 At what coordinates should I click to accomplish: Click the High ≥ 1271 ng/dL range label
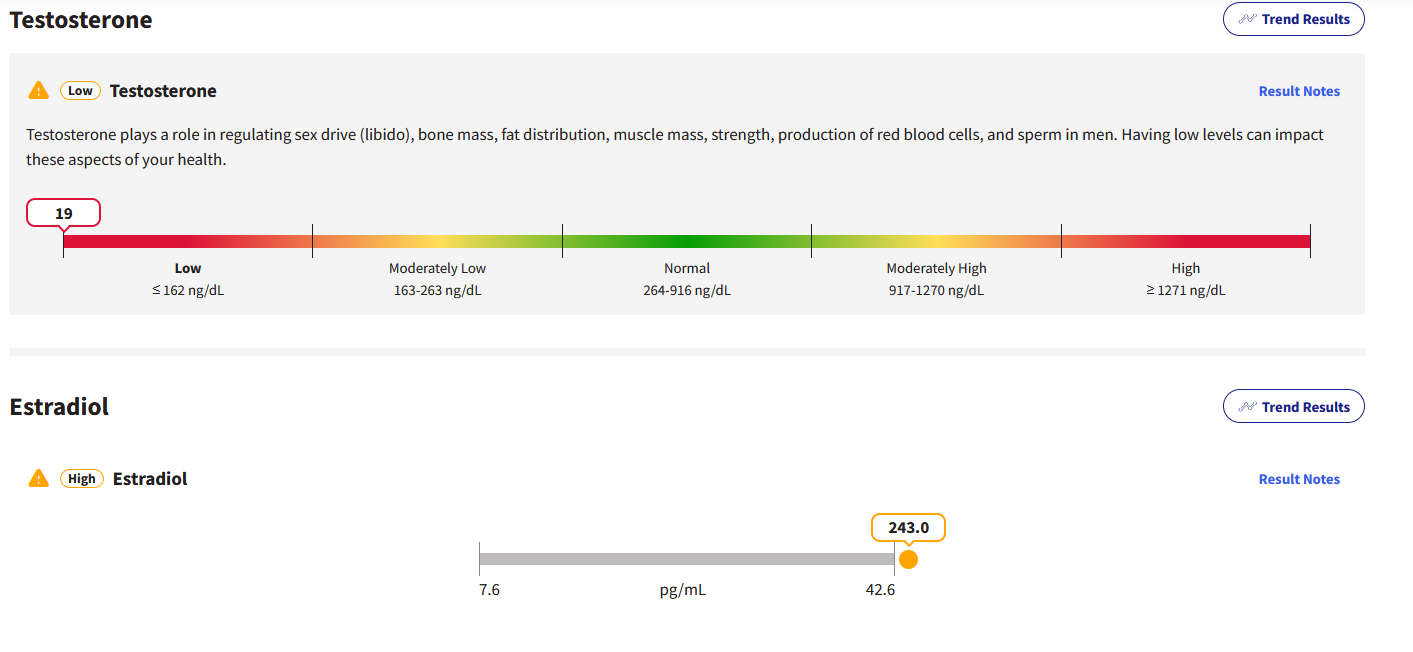tap(1185, 279)
